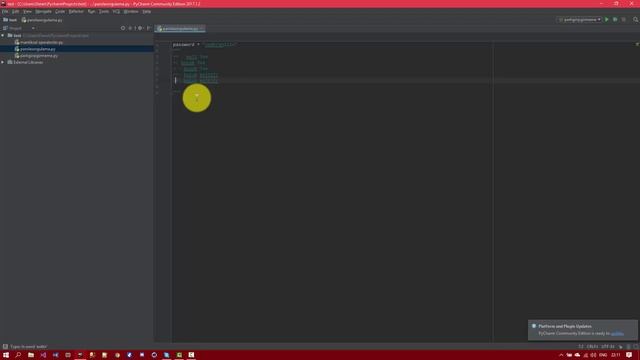
Task: Click py file breadcrumb in navigation bar
Action: click(x=42, y=20)
